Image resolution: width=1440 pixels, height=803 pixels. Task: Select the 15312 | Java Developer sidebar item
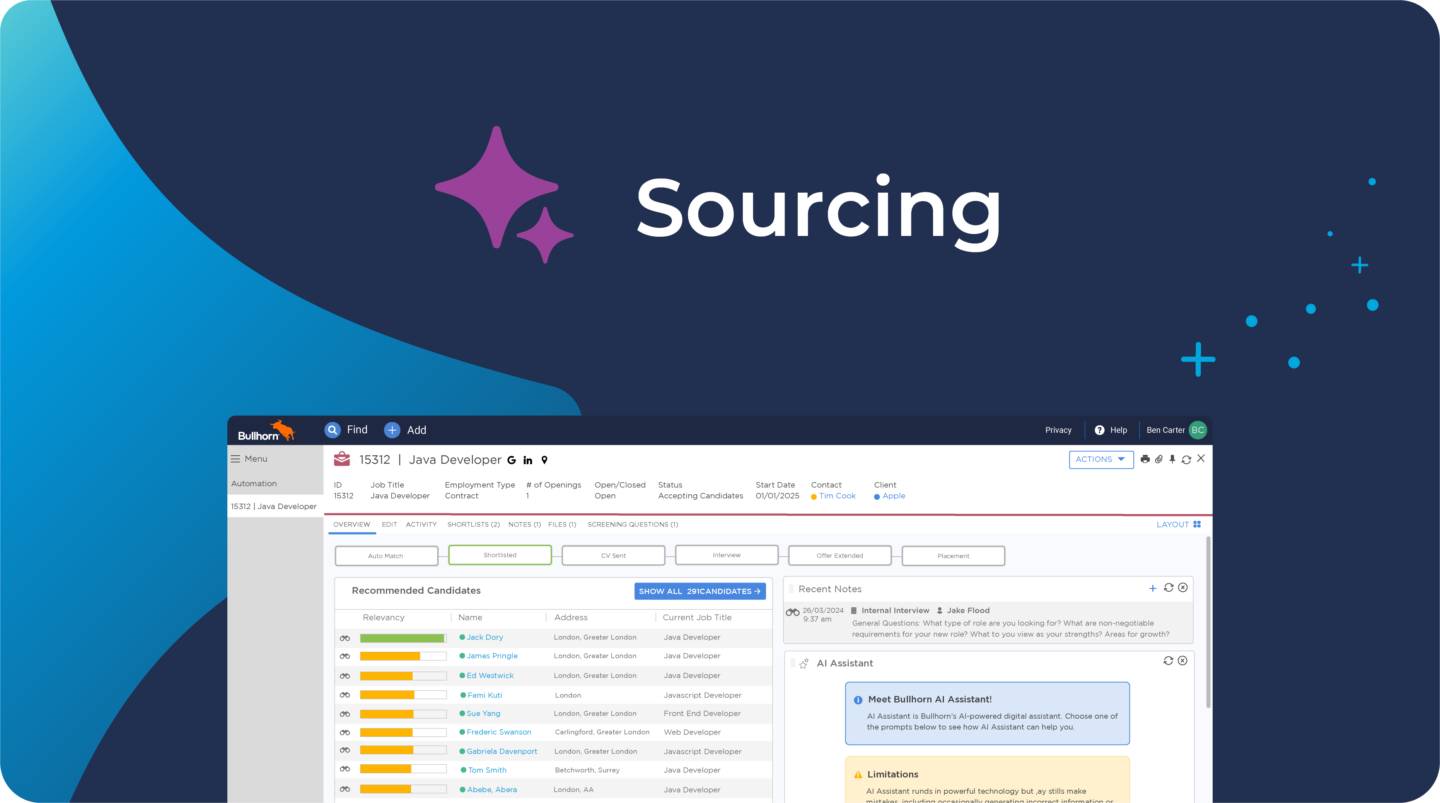(x=274, y=507)
